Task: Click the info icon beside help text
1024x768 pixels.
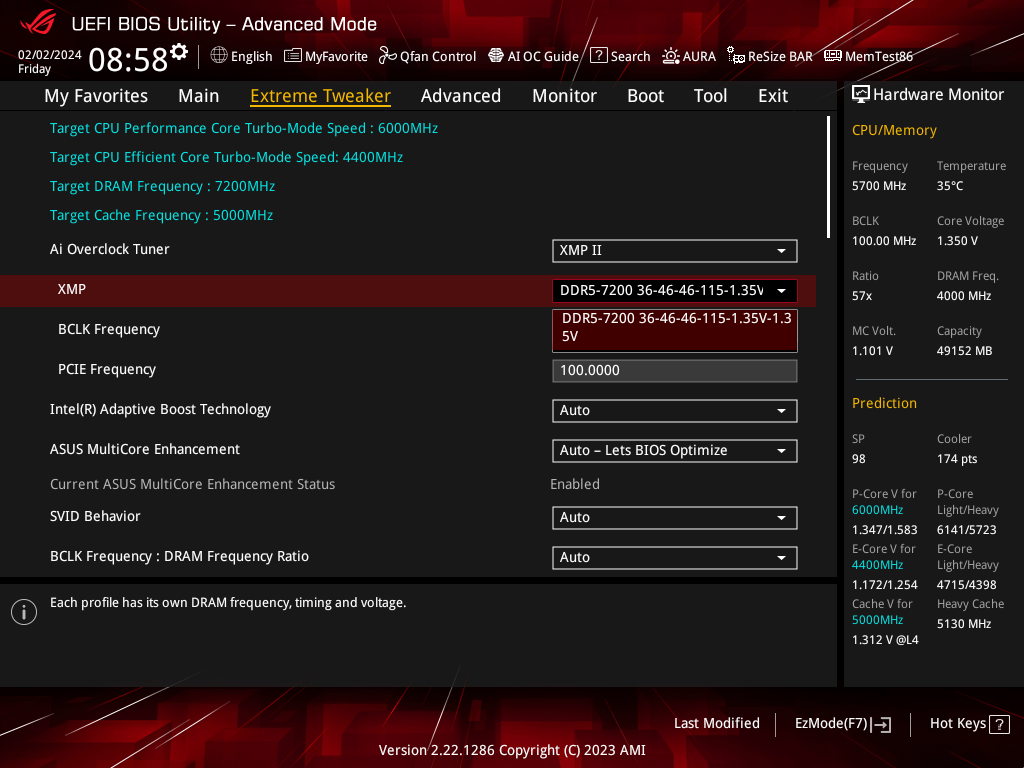Action: pos(24,612)
